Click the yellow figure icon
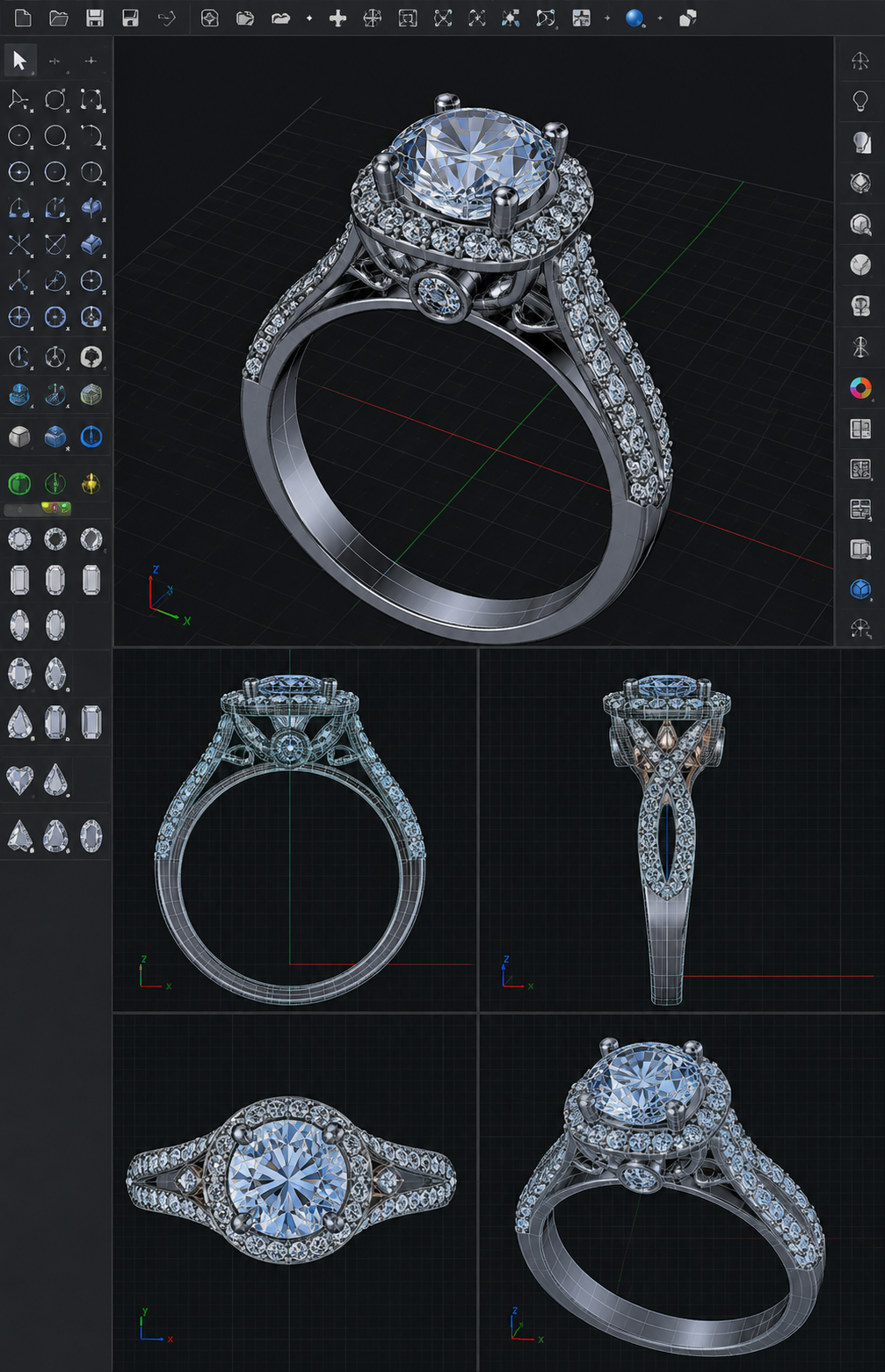Screen dimensions: 885x1372 click(91, 482)
